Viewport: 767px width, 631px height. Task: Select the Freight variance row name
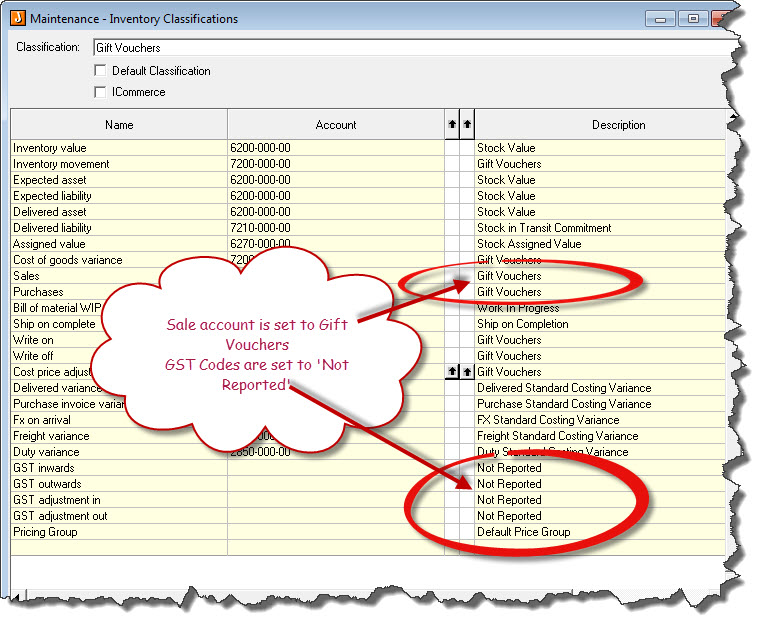(51, 436)
